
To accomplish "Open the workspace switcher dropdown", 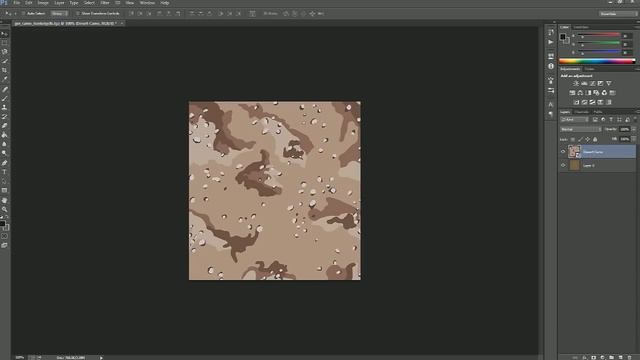I will [x=618, y=13].
